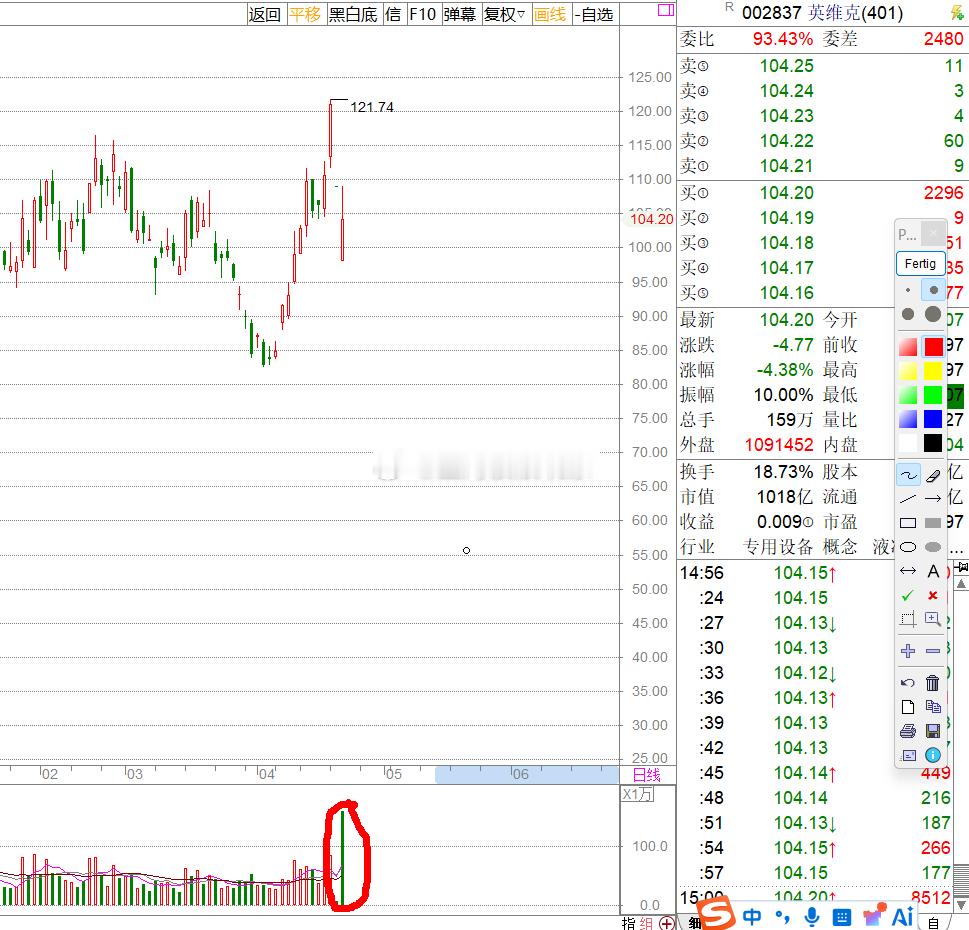The image size is (969, 930).
Task: Click 返回 to go back
Action: (264, 14)
